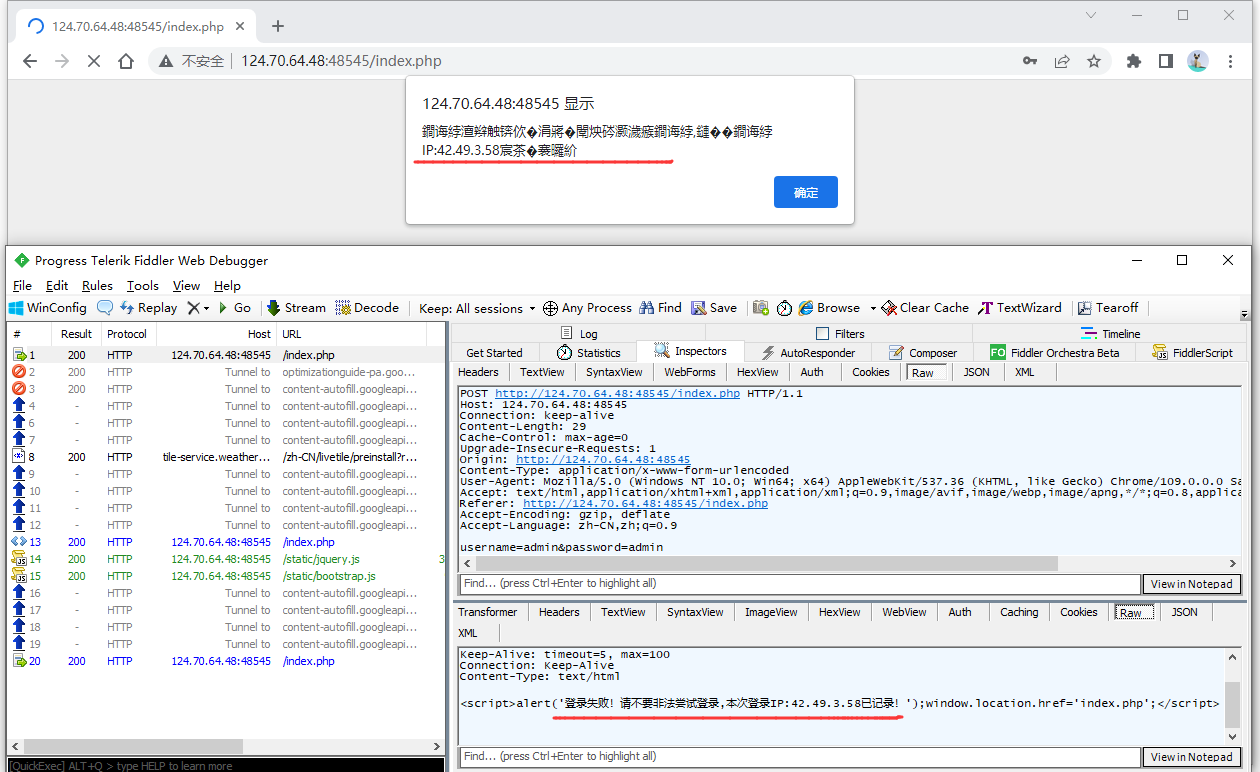
Task: Click request pane View in Notepad button
Action: point(1191,584)
